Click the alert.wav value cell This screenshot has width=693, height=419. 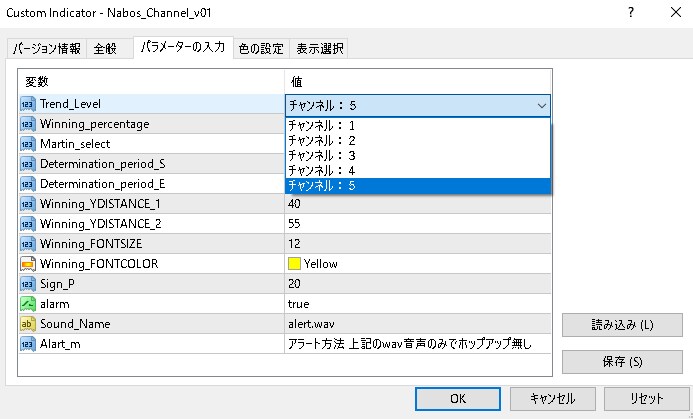(418, 324)
